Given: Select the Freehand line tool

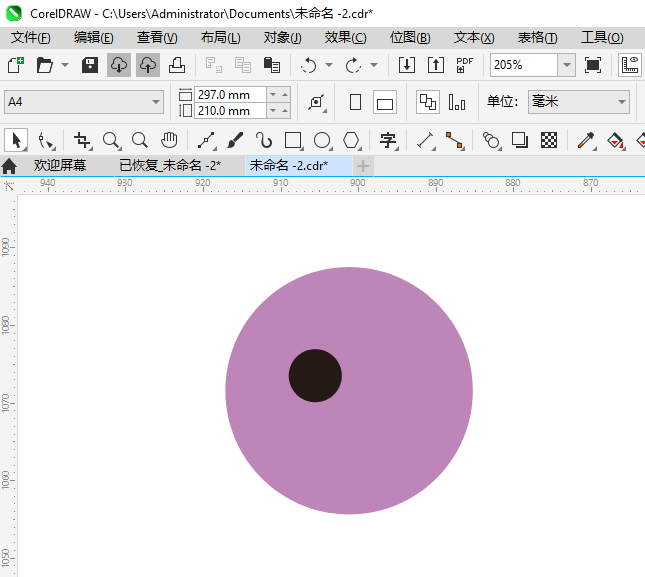Looking at the screenshot, I should pyautogui.click(x=206, y=140).
